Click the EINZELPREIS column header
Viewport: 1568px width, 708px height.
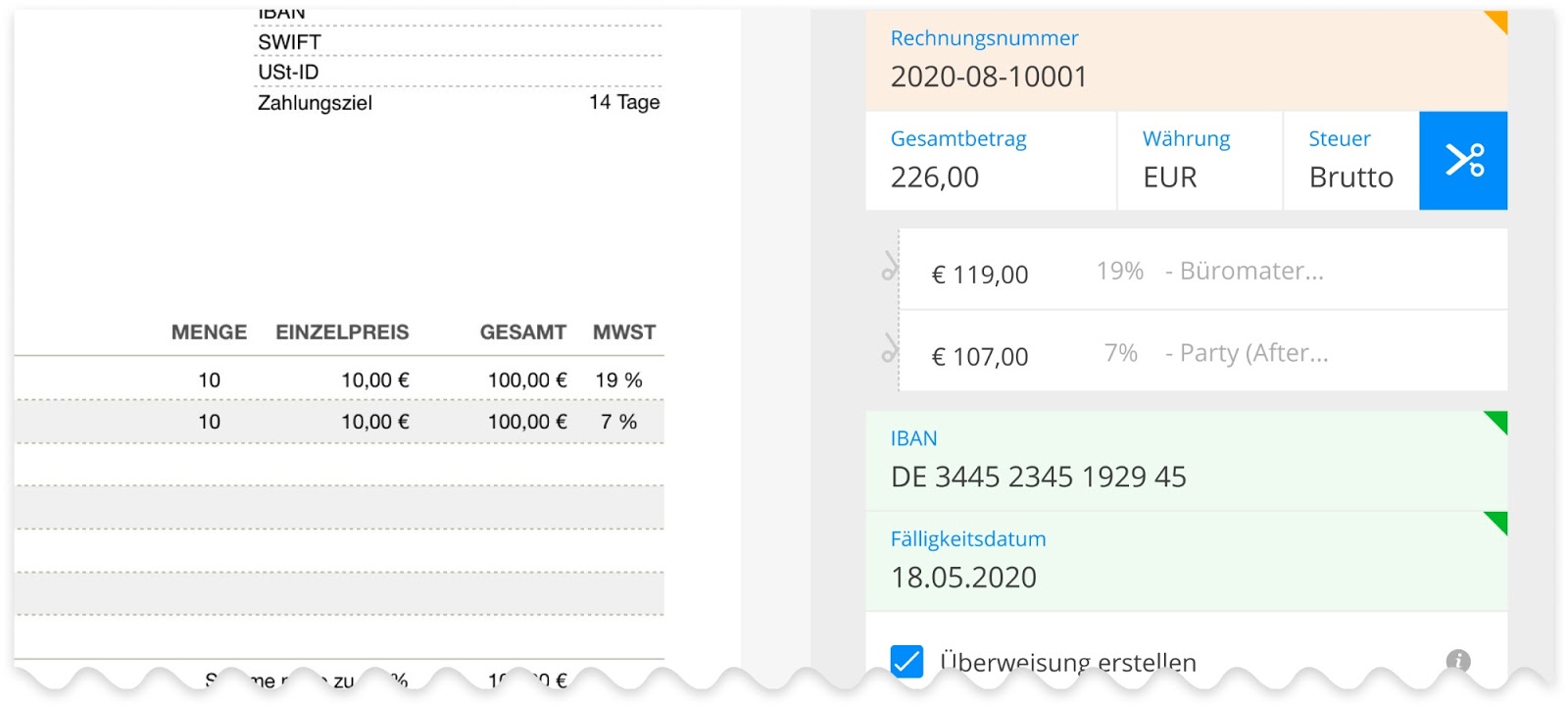(342, 332)
